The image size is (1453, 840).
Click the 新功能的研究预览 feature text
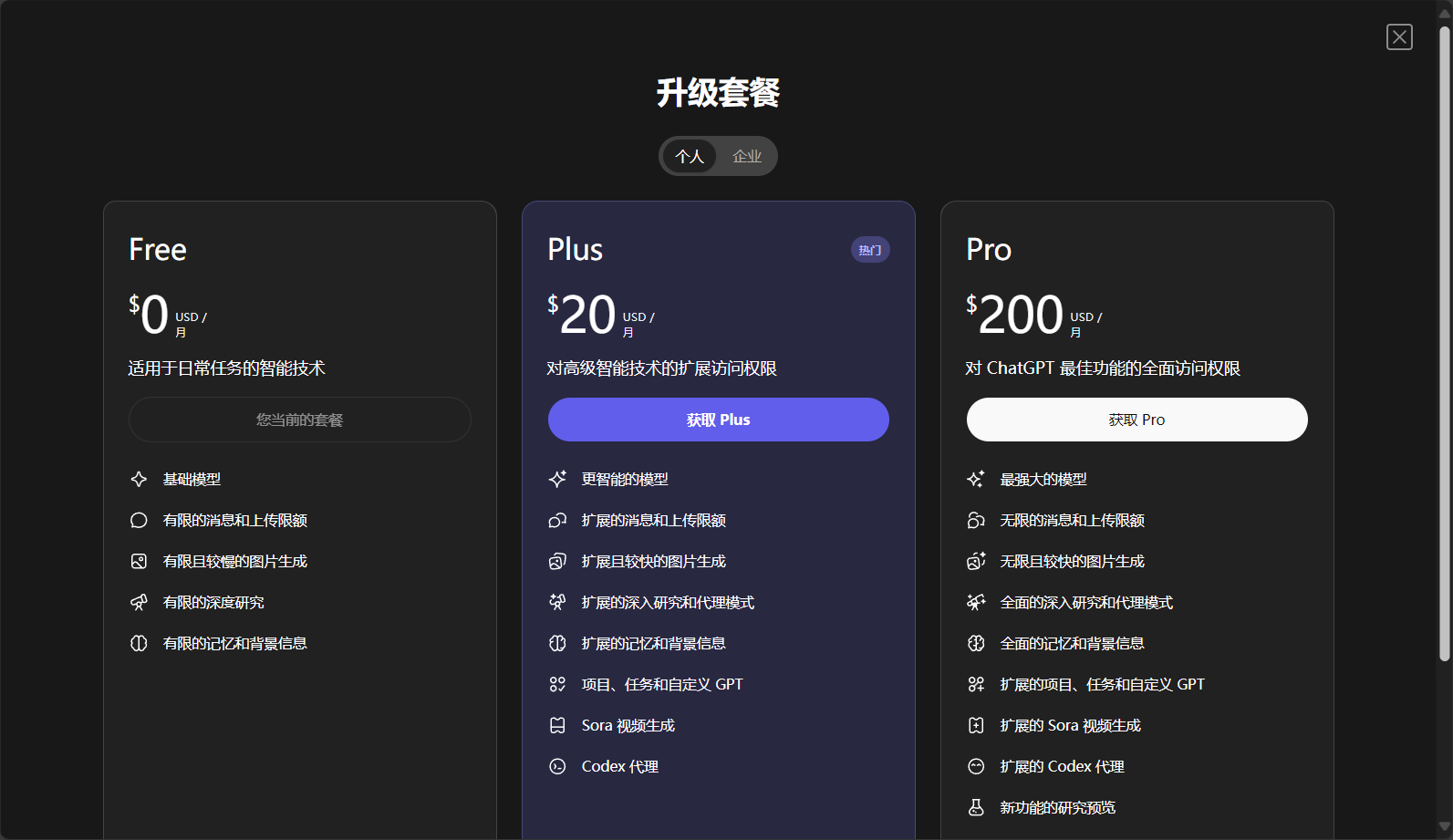pyautogui.click(x=1058, y=807)
